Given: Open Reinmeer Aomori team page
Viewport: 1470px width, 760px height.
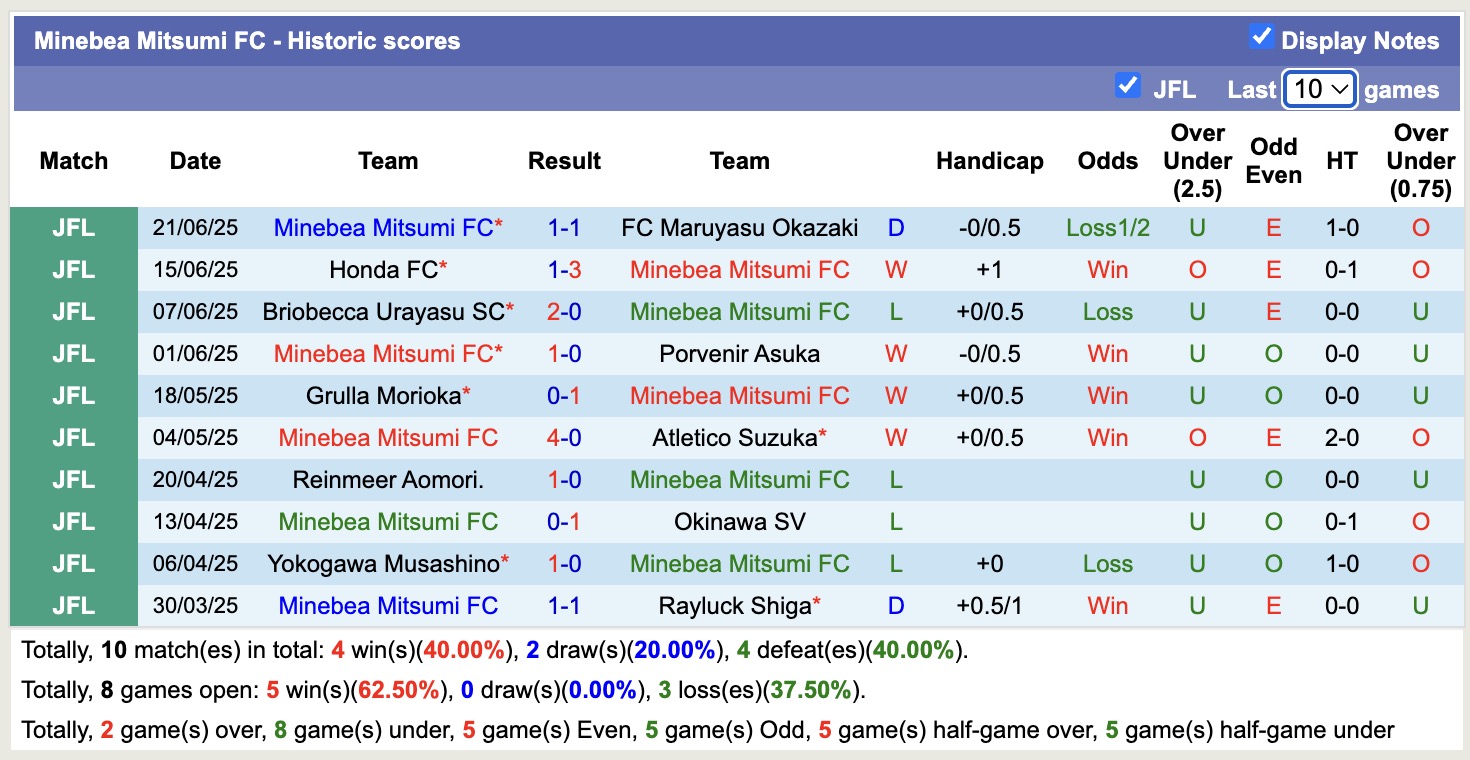Looking at the screenshot, I should coord(388,480).
